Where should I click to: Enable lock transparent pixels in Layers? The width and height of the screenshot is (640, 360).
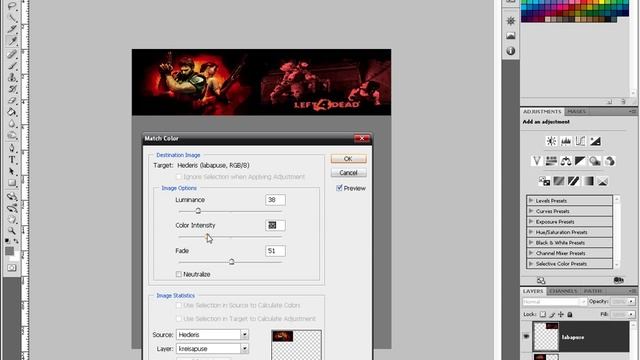(542, 314)
